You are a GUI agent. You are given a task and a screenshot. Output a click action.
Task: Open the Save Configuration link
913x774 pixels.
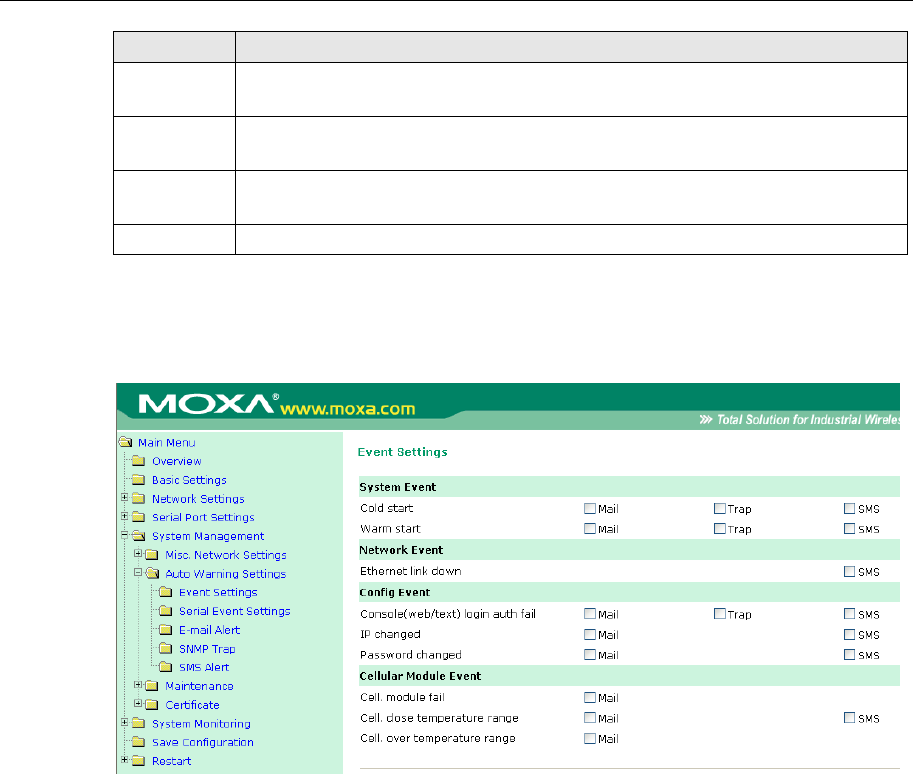[x=203, y=743]
